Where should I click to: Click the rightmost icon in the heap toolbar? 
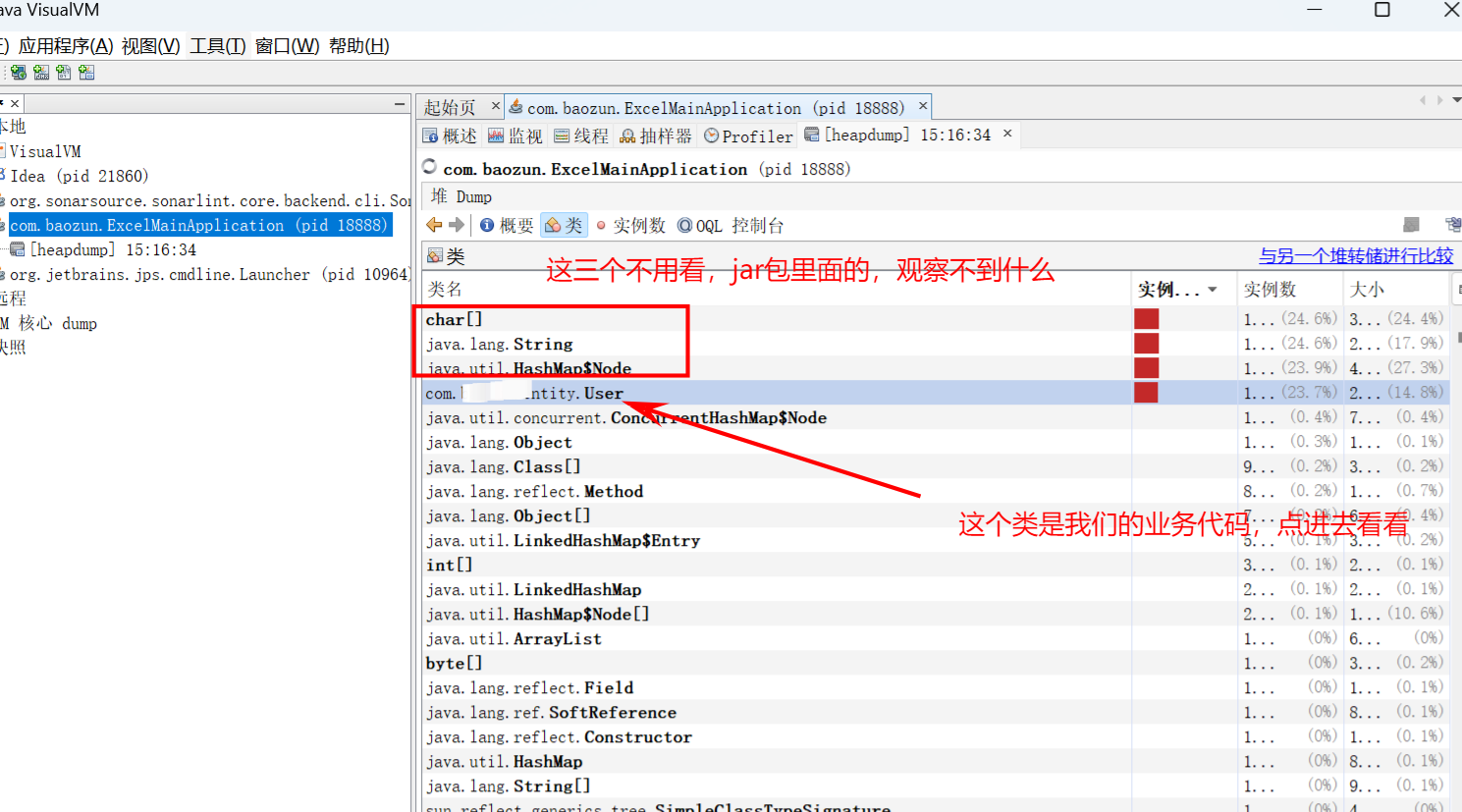(x=1453, y=225)
